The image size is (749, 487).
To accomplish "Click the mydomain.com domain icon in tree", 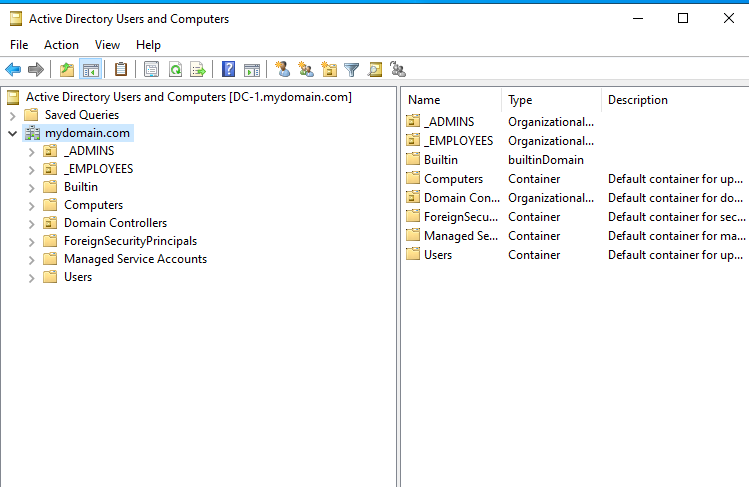I will [32, 133].
